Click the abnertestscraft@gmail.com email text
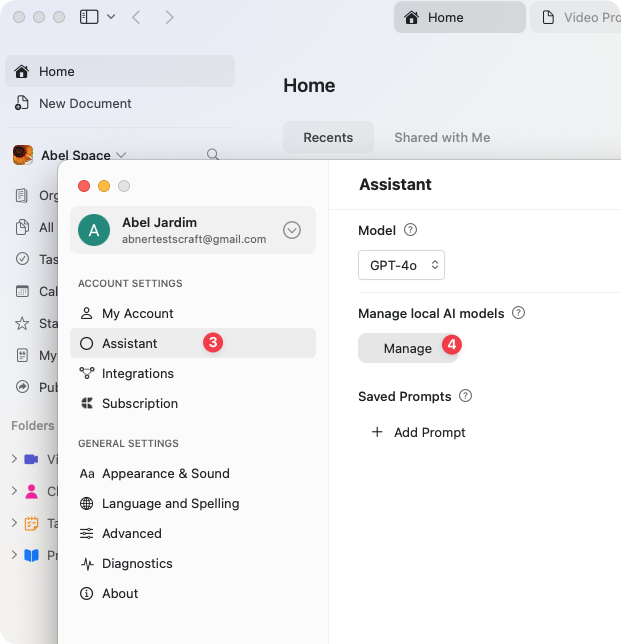The width and height of the screenshot is (621, 644). (194, 239)
